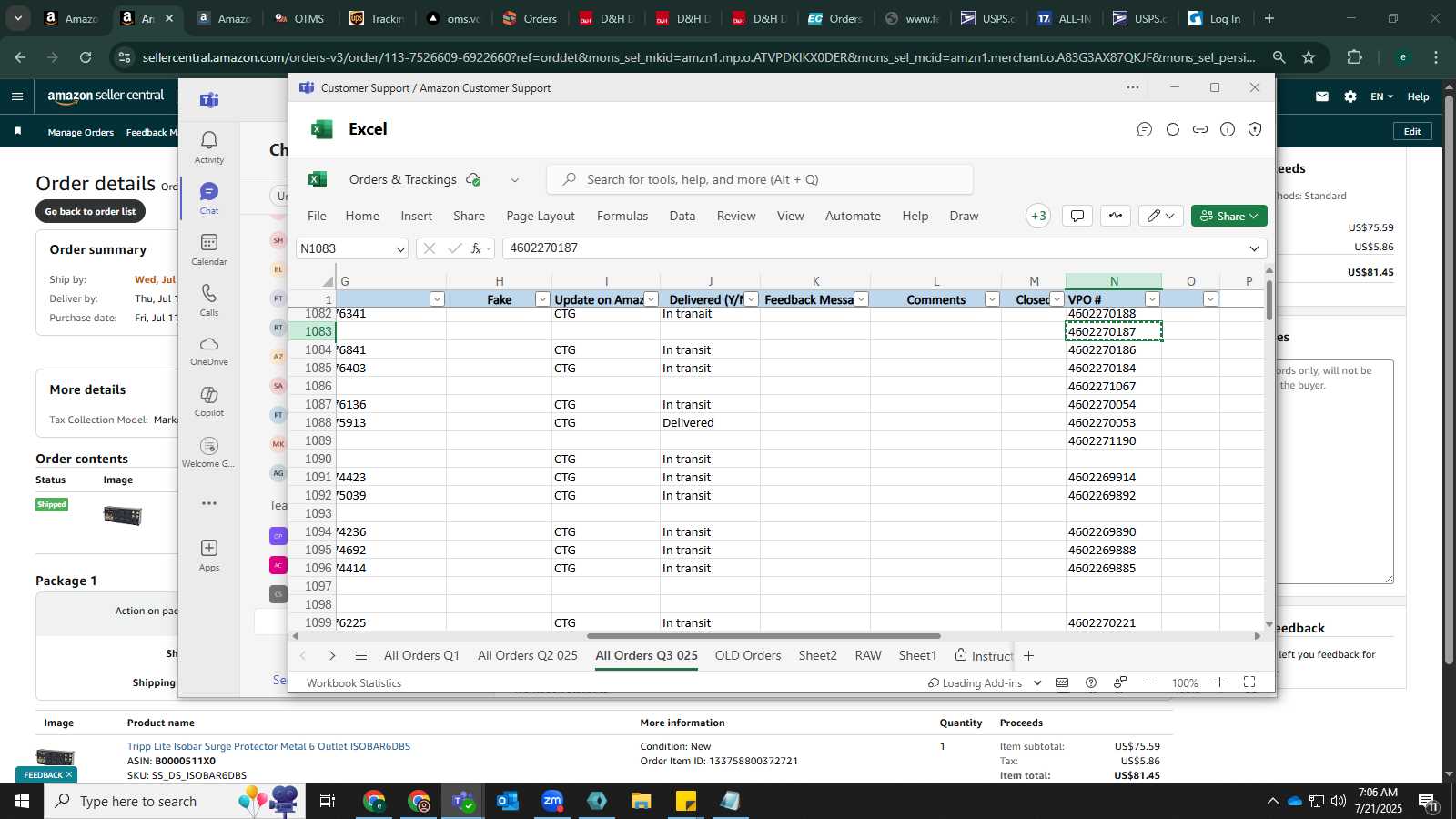Viewport: 1456px width, 819px height.
Task: Switch to RAW sheet tab
Action: click(868, 655)
